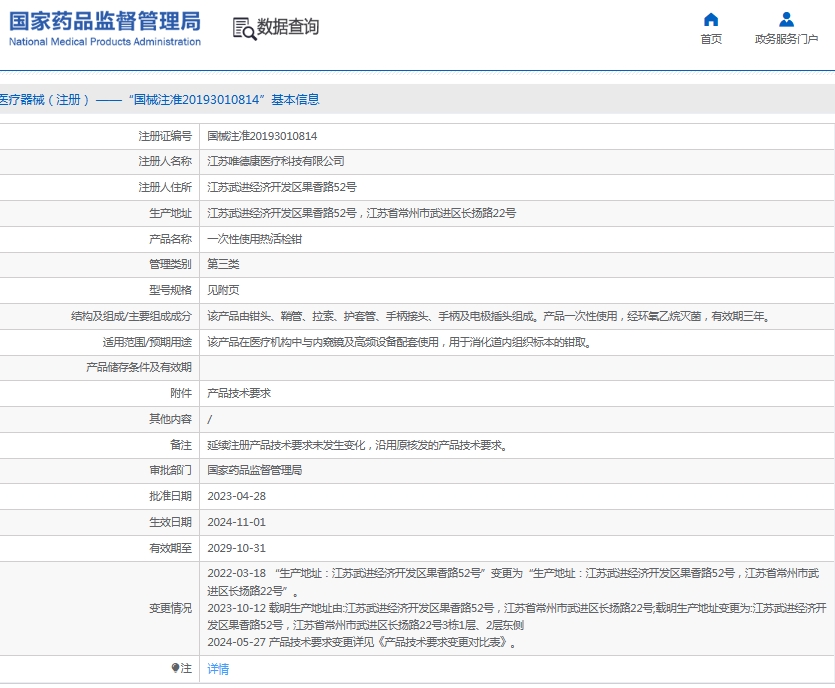Click 国家药品监督管理局 in 审批部门 row
This screenshot has height=688, width=835.
255,470
